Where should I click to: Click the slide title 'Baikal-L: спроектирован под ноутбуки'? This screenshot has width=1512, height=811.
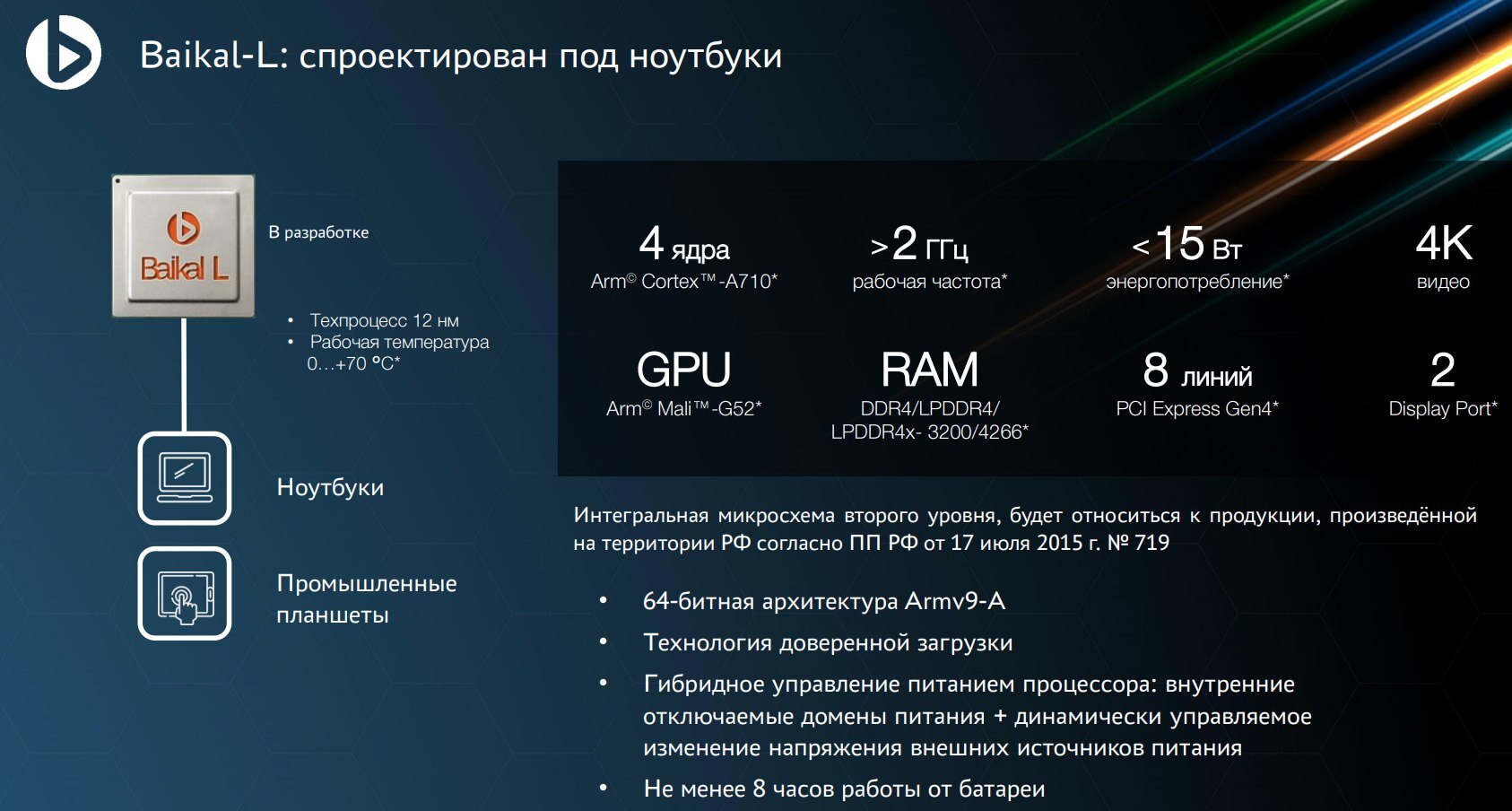point(461,56)
